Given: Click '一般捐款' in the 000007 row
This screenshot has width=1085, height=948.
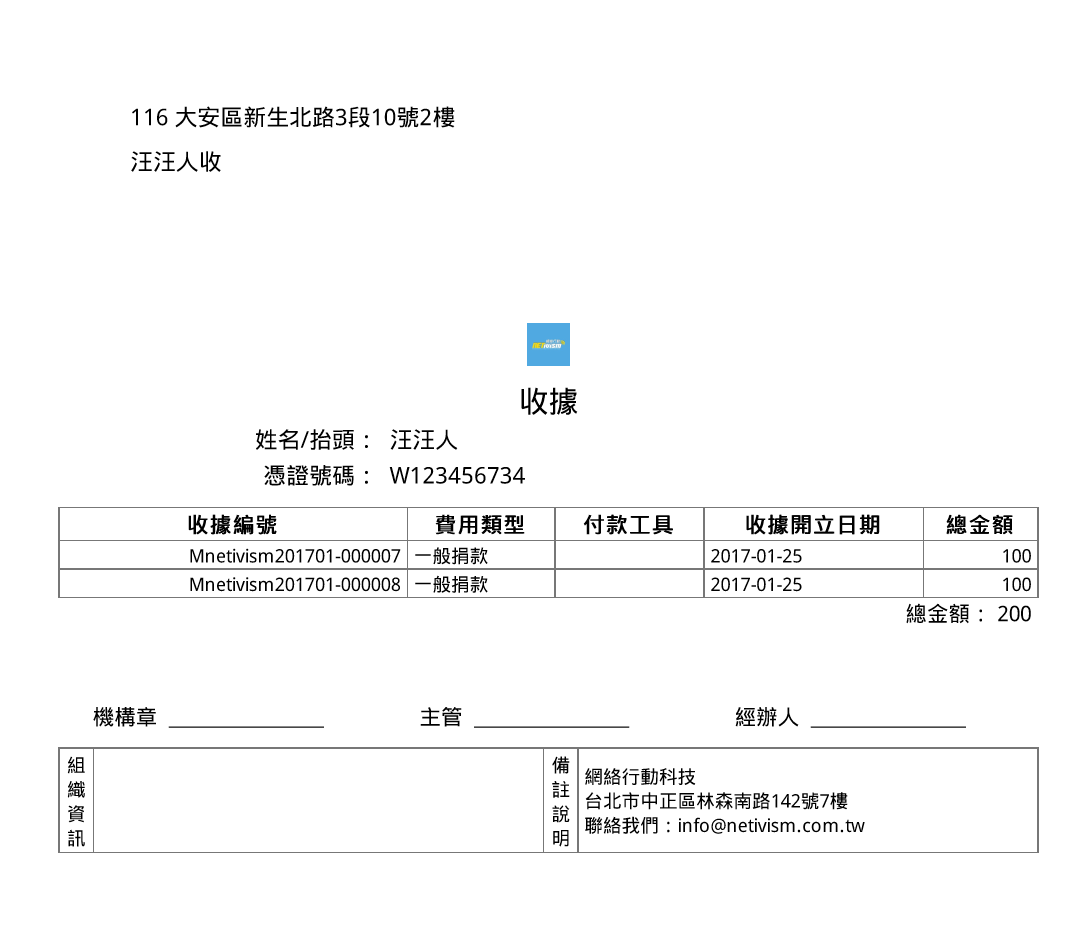Looking at the screenshot, I should click(x=451, y=556).
